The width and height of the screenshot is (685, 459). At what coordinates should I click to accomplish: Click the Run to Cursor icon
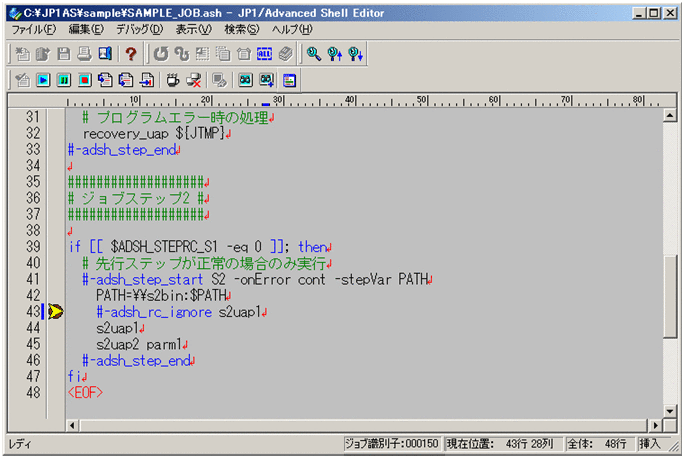[x=147, y=80]
